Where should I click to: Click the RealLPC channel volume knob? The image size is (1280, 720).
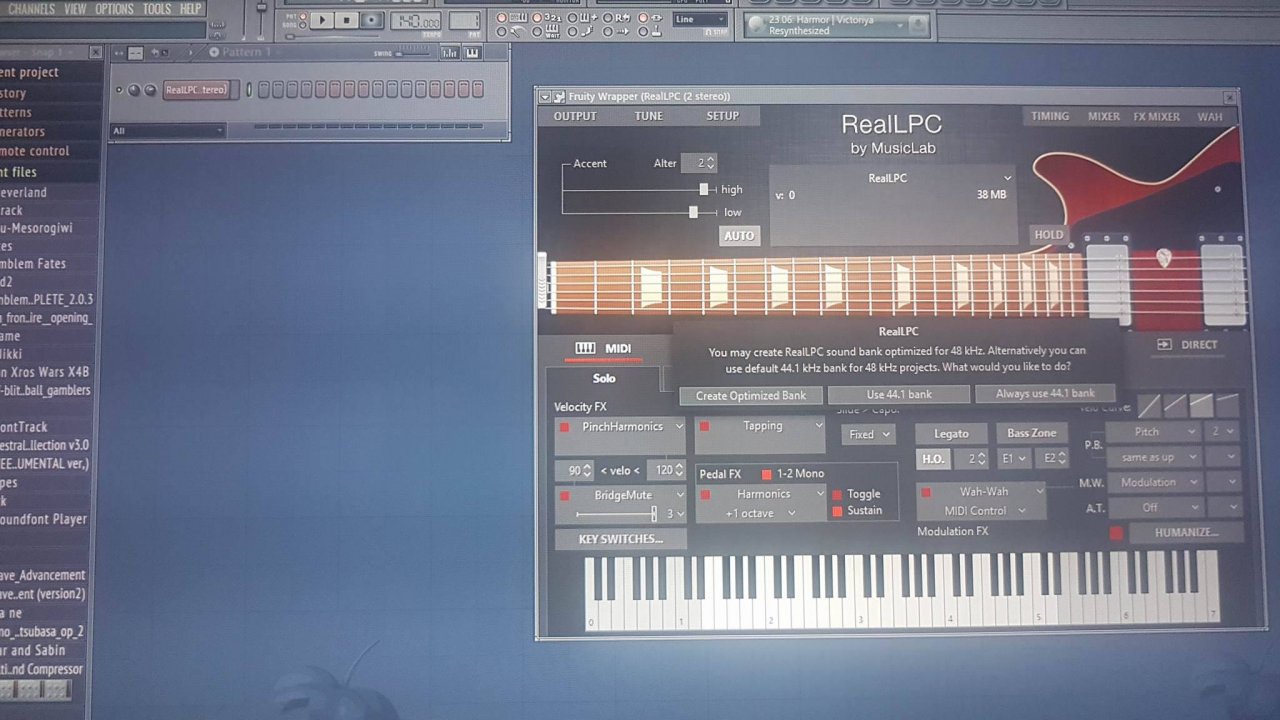(x=150, y=90)
